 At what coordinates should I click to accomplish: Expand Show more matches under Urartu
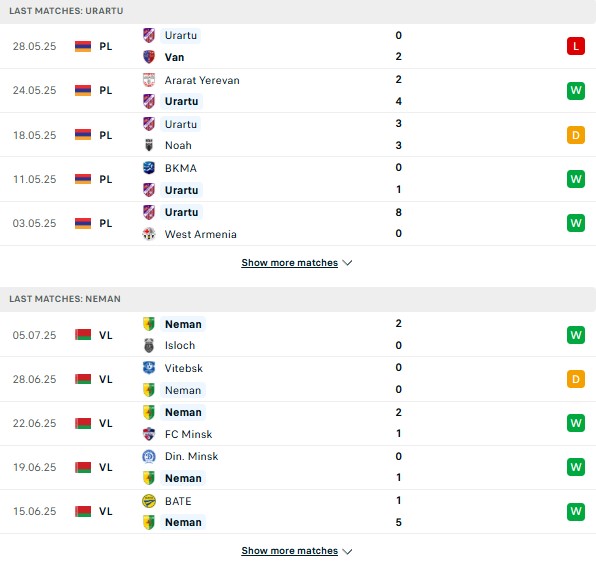click(x=297, y=263)
